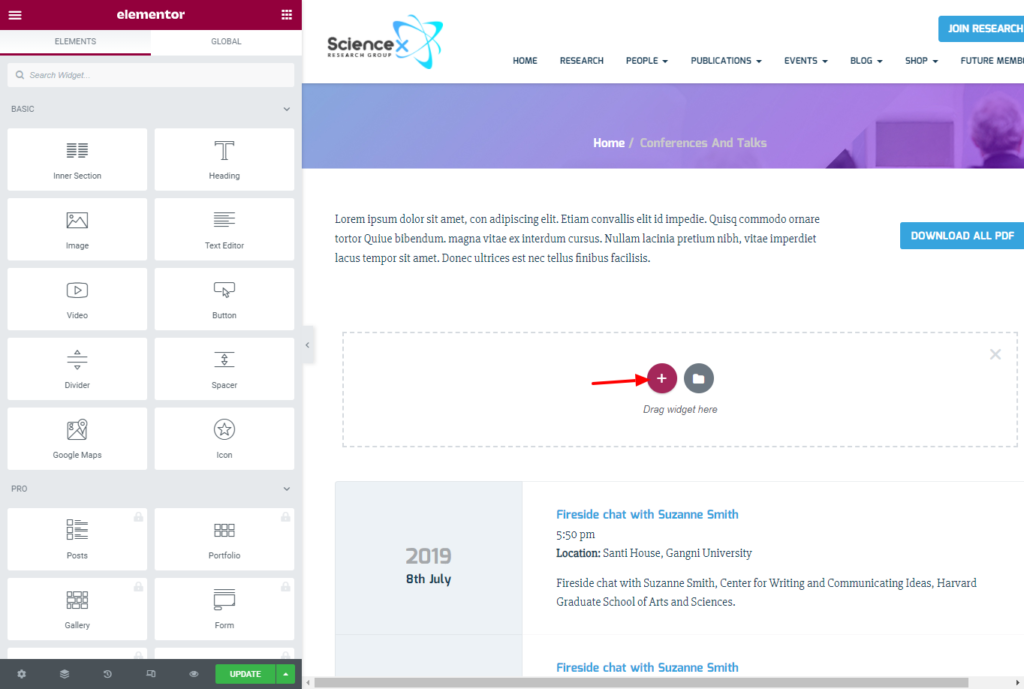Select the Google Maps widget
The width and height of the screenshot is (1024, 689).
click(x=77, y=438)
